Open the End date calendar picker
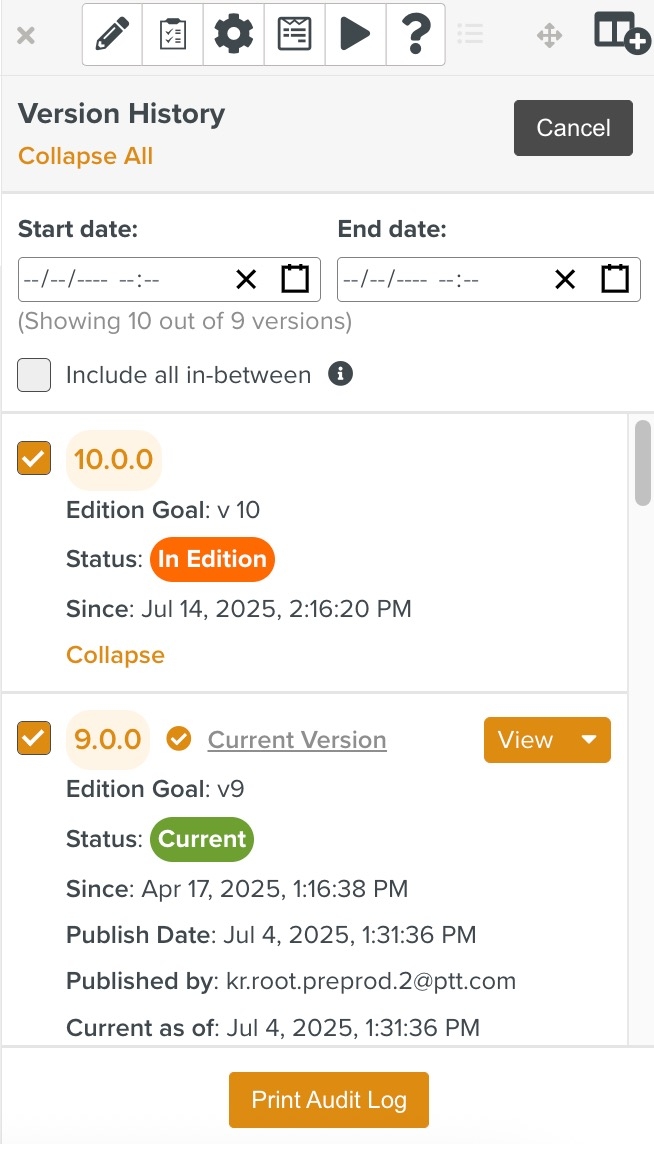This screenshot has height=1176, width=654. click(x=615, y=279)
